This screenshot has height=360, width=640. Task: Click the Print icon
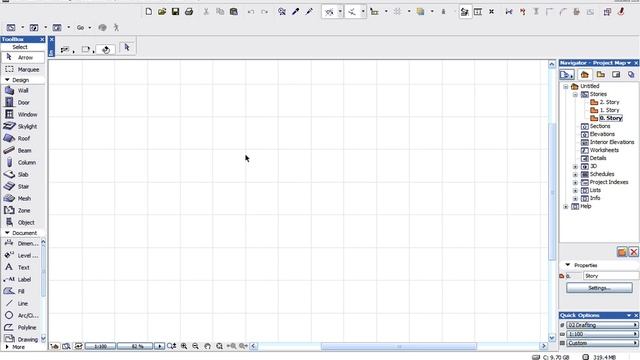[x=189, y=11]
